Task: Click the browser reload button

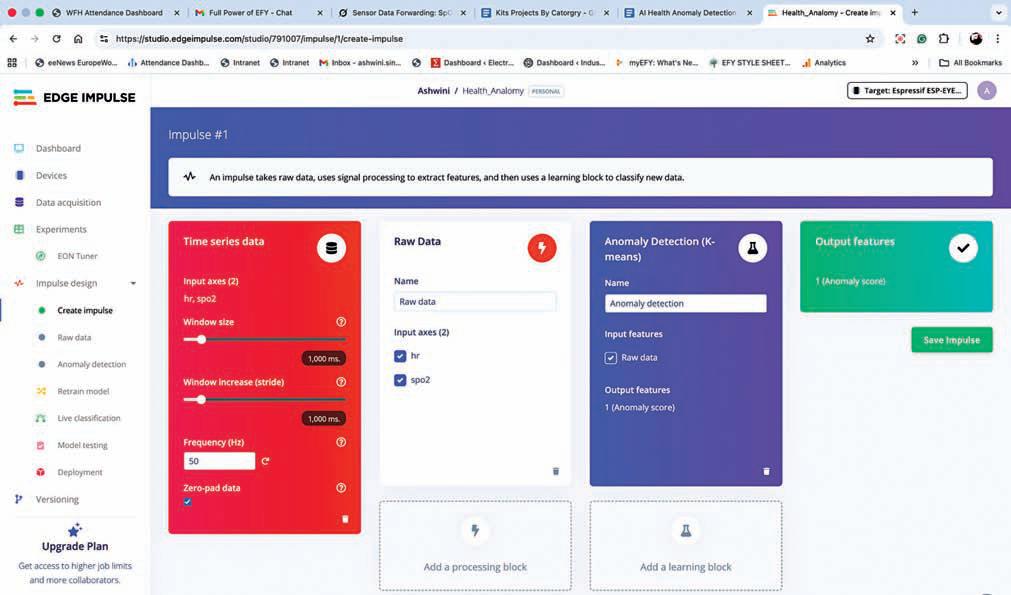Action: 56,39
